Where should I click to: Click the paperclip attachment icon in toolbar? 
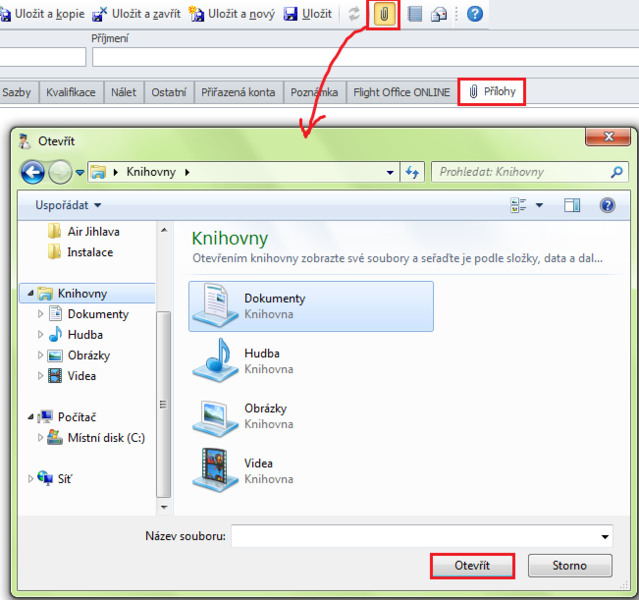tap(384, 14)
